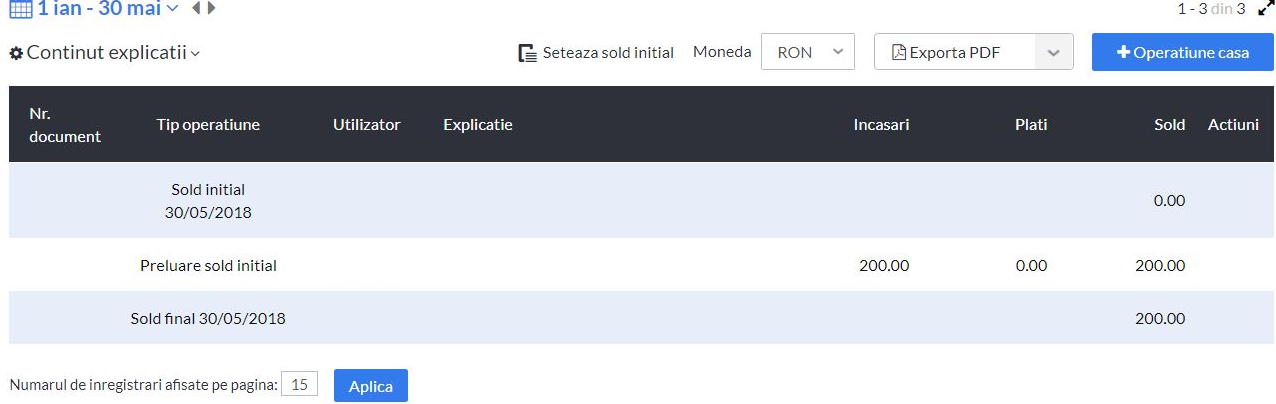The width and height of the screenshot is (1276, 404).
Task: Go to next period arrow
Action: pos(211,8)
